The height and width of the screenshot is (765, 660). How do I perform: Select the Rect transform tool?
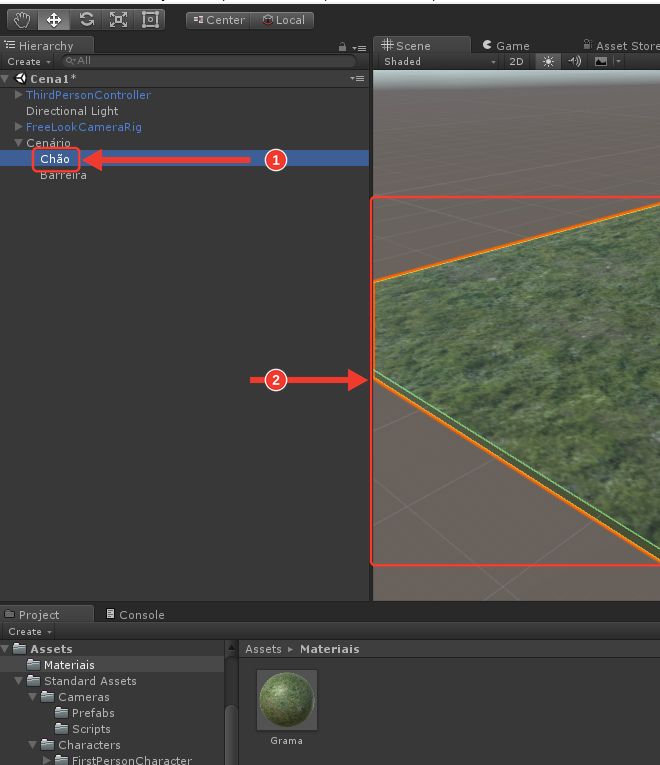point(150,20)
